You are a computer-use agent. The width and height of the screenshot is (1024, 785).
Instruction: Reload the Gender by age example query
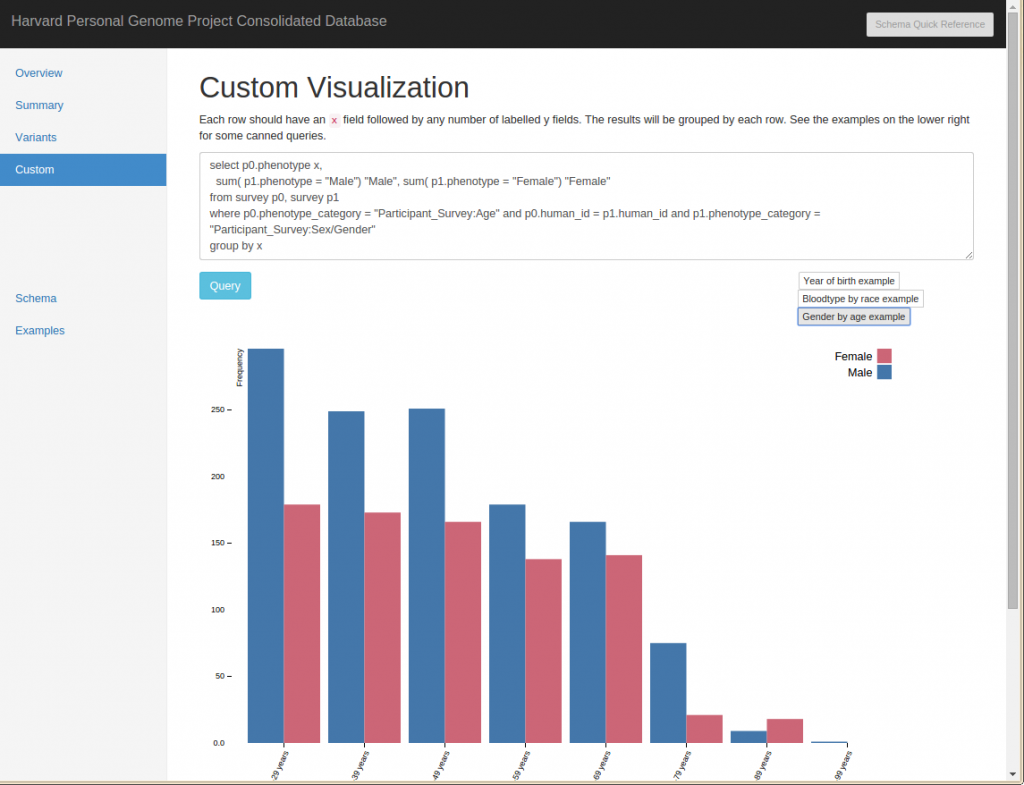tap(854, 316)
